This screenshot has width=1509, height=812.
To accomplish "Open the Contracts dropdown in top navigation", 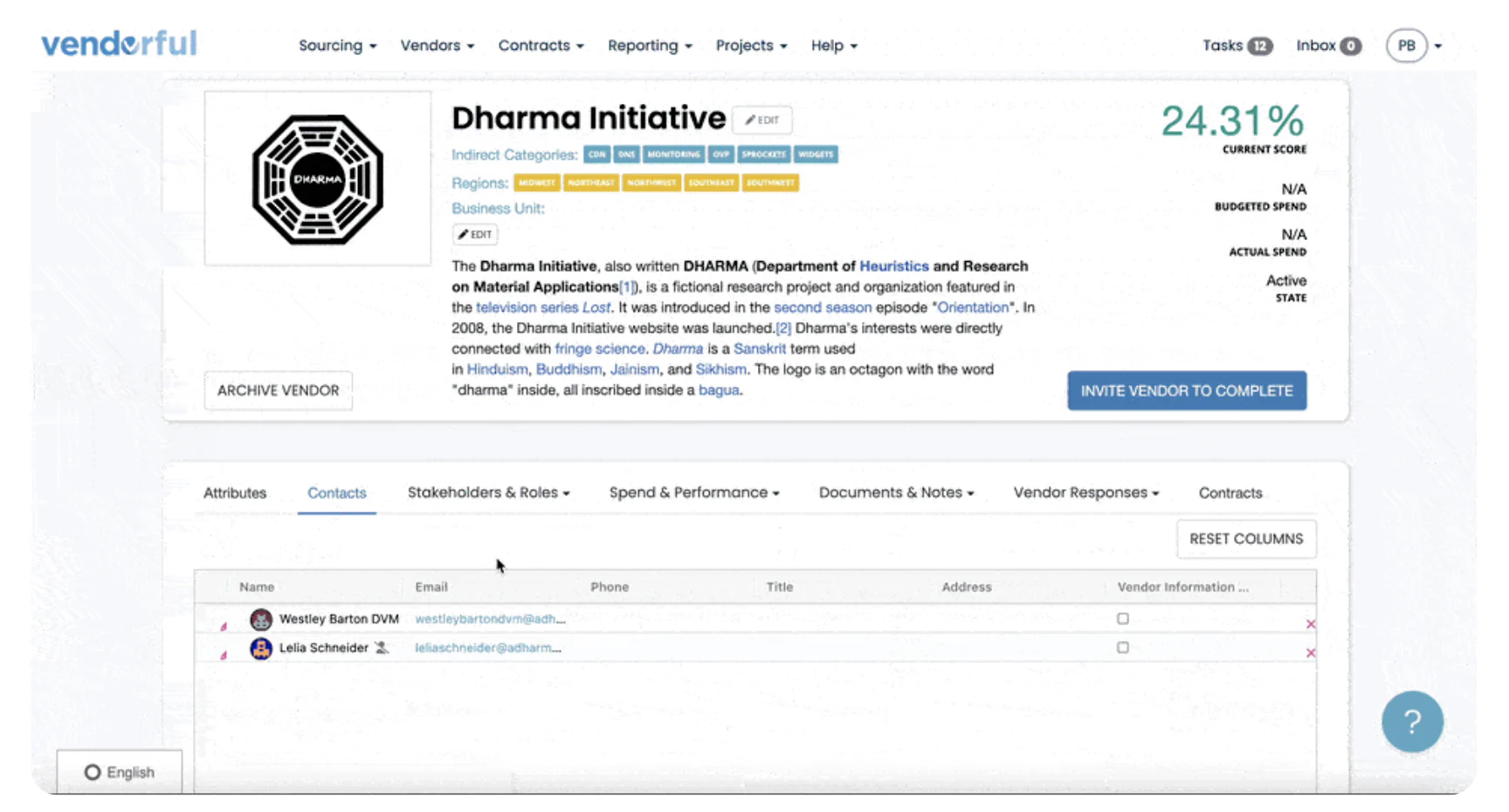I will 541,45.
